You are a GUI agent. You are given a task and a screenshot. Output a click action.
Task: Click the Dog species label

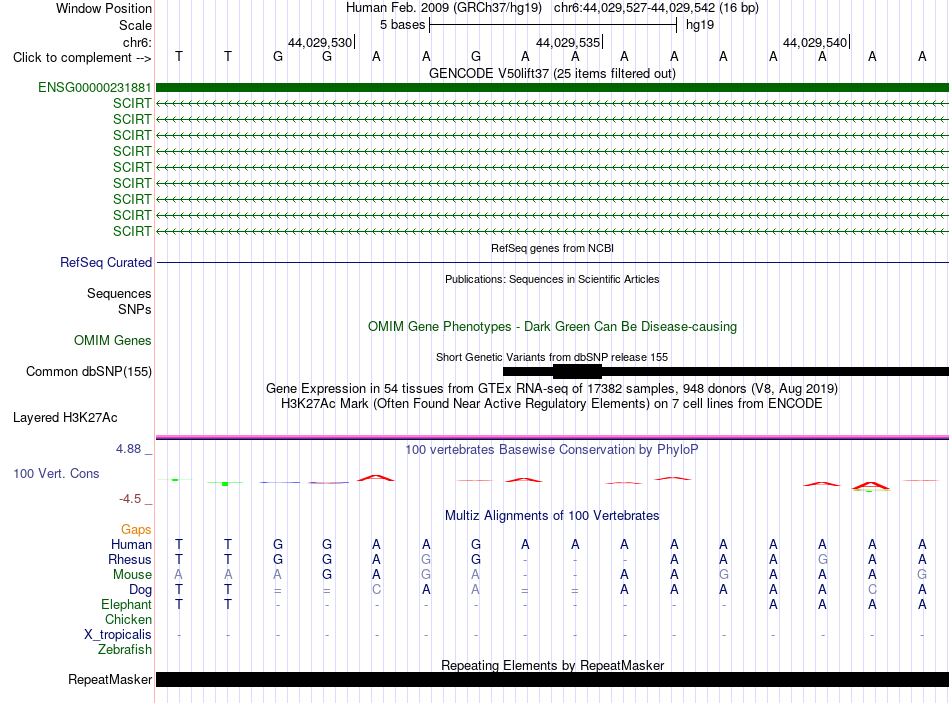click(x=141, y=590)
